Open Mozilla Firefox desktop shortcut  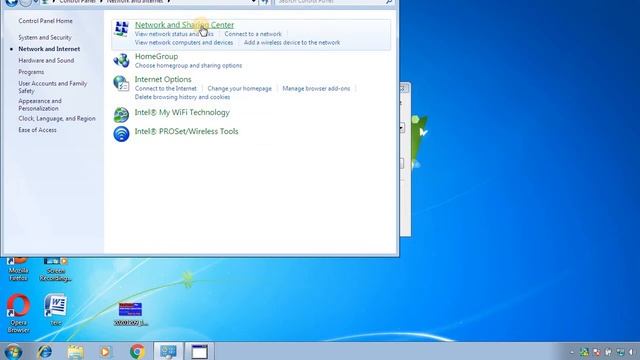(x=18, y=269)
